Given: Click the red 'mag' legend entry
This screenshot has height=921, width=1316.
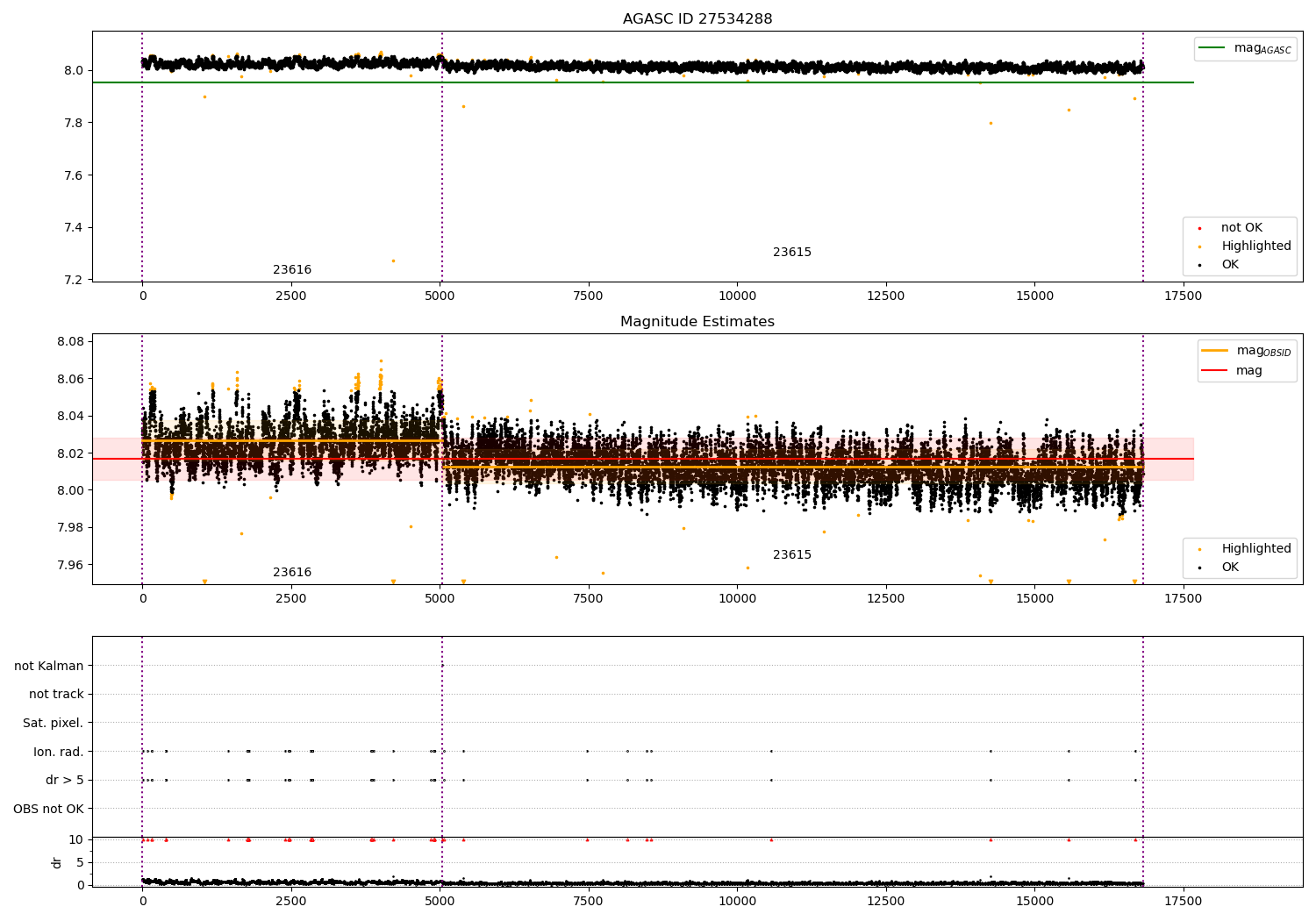Looking at the screenshot, I should point(1233,371).
